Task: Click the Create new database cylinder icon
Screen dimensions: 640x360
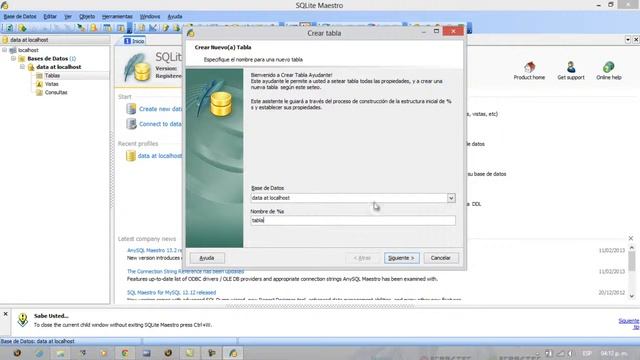Action: (131, 109)
